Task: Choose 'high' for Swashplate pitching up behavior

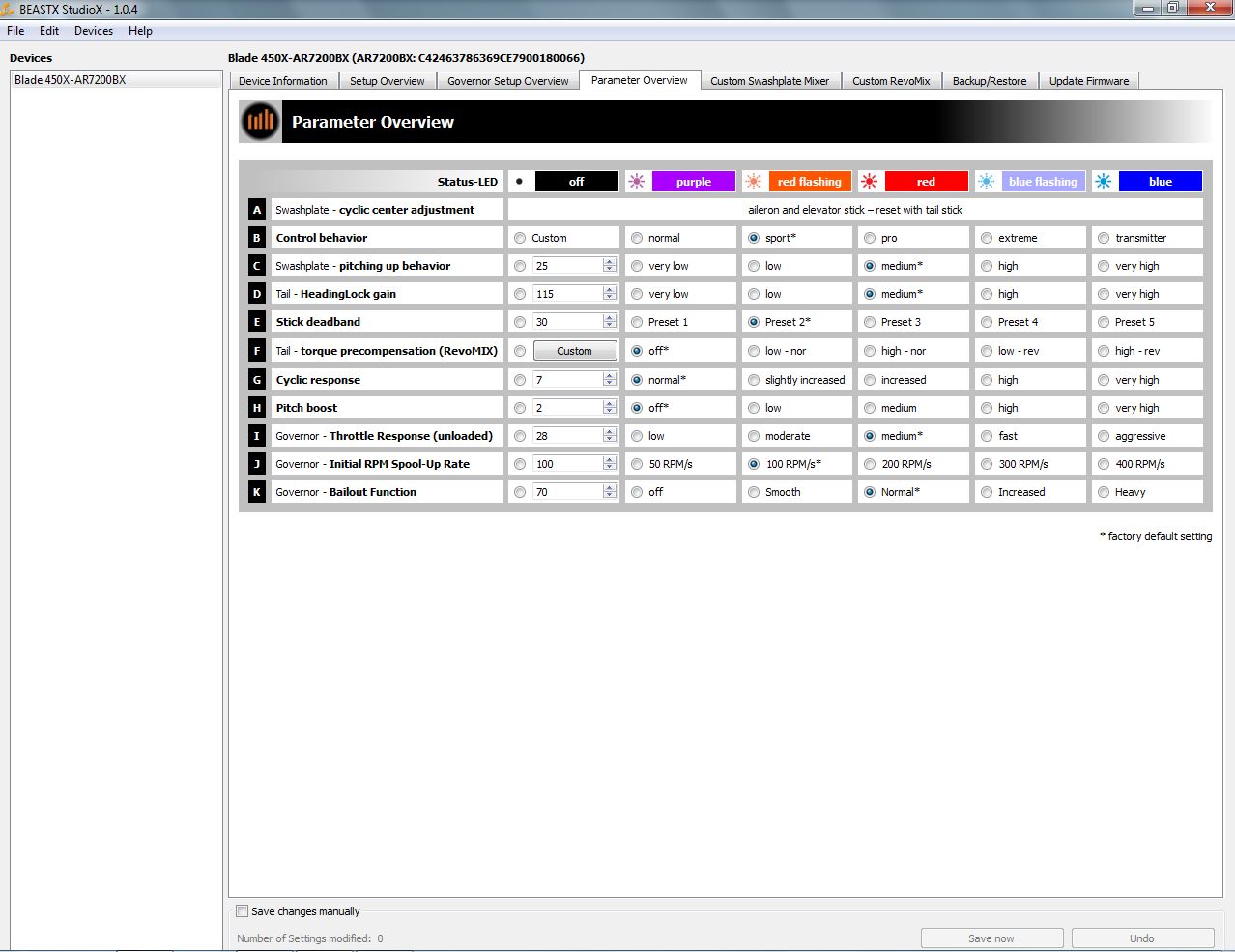Action: tap(987, 266)
